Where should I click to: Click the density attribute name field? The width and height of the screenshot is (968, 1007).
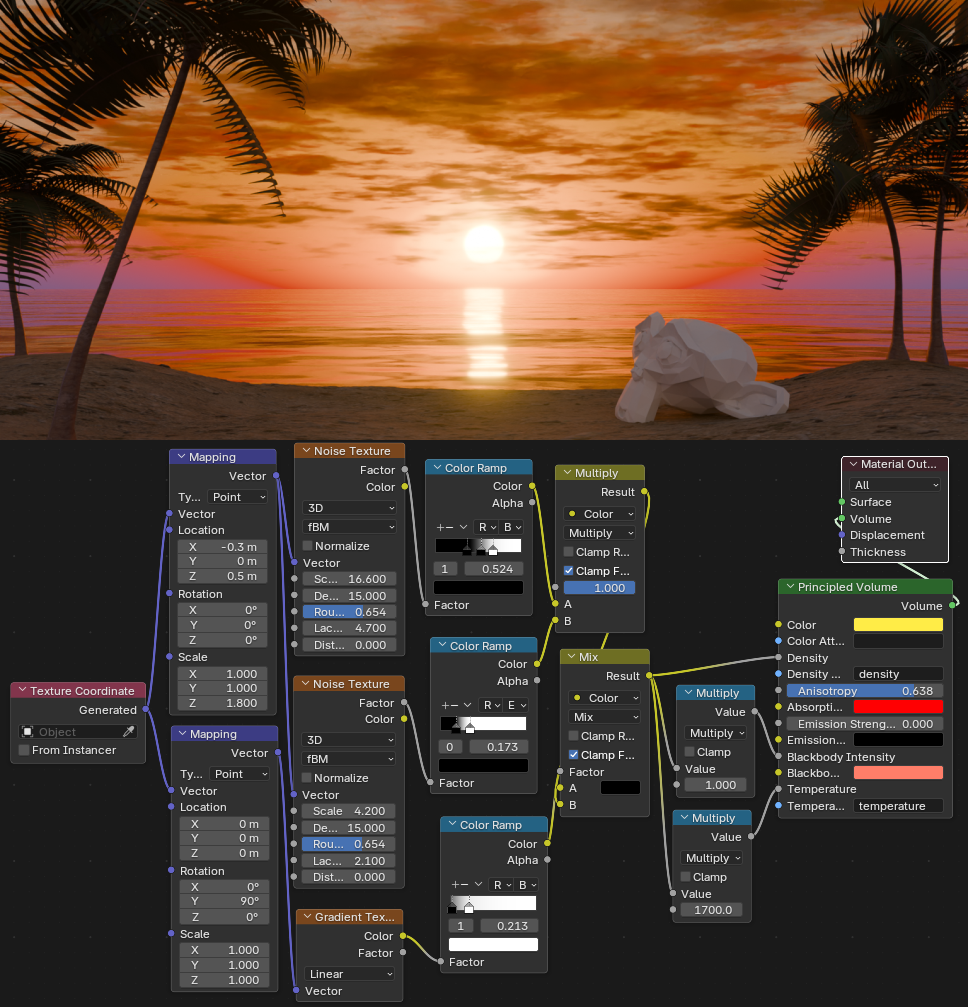pyautogui.click(x=897, y=674)
